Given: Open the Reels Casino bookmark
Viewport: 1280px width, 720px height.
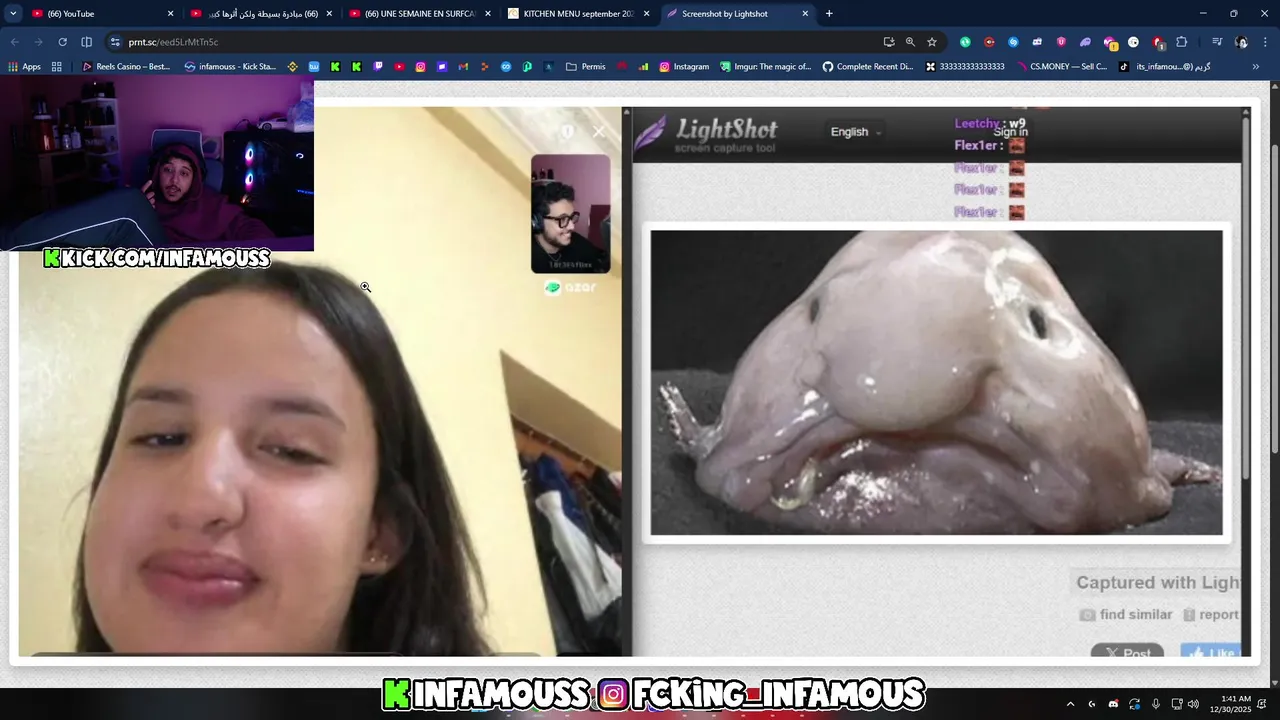Looking at the screenshot, I should 126,67.
